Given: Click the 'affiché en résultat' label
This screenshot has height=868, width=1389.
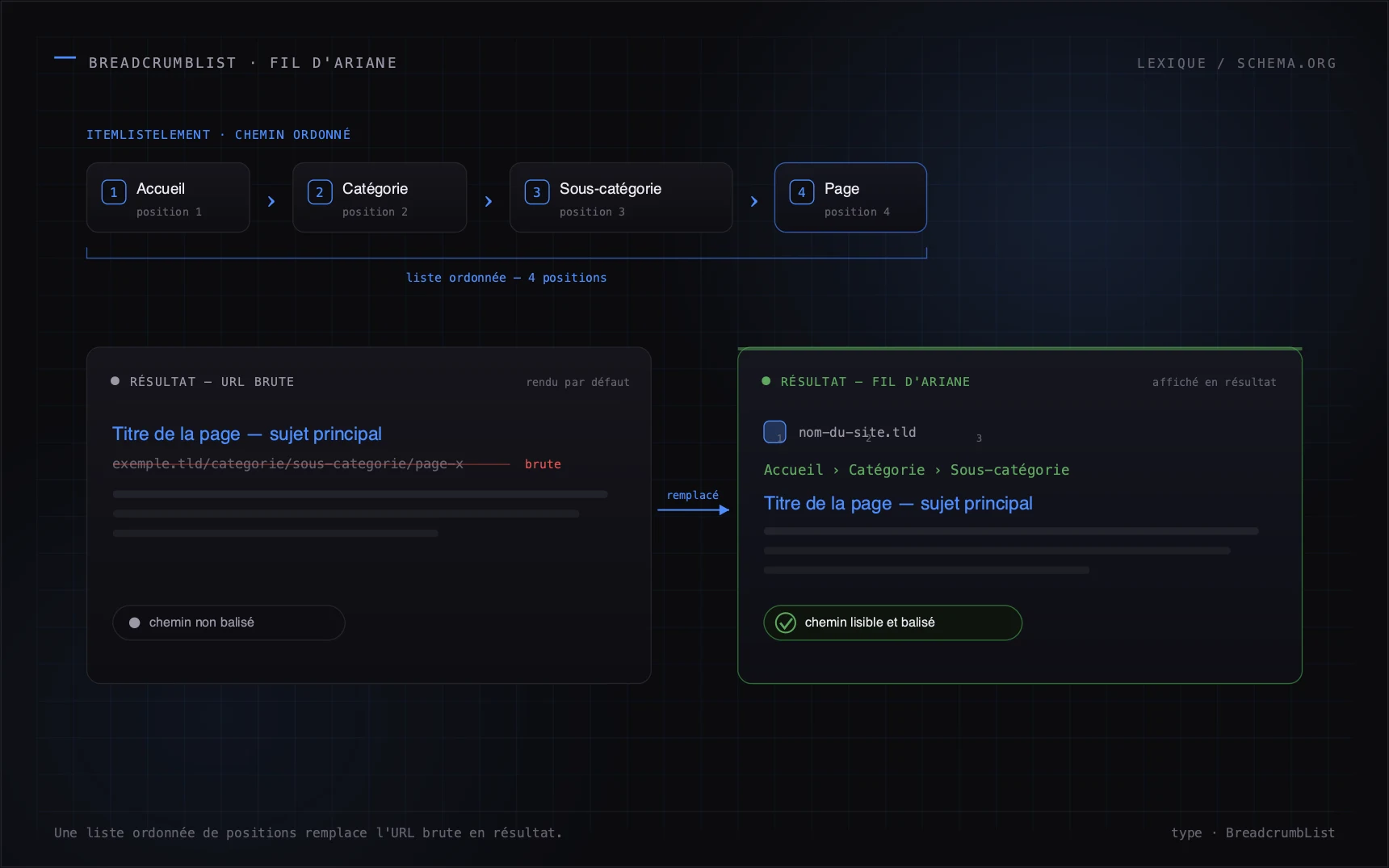Looking at the screenshot, I should 1215,382.
